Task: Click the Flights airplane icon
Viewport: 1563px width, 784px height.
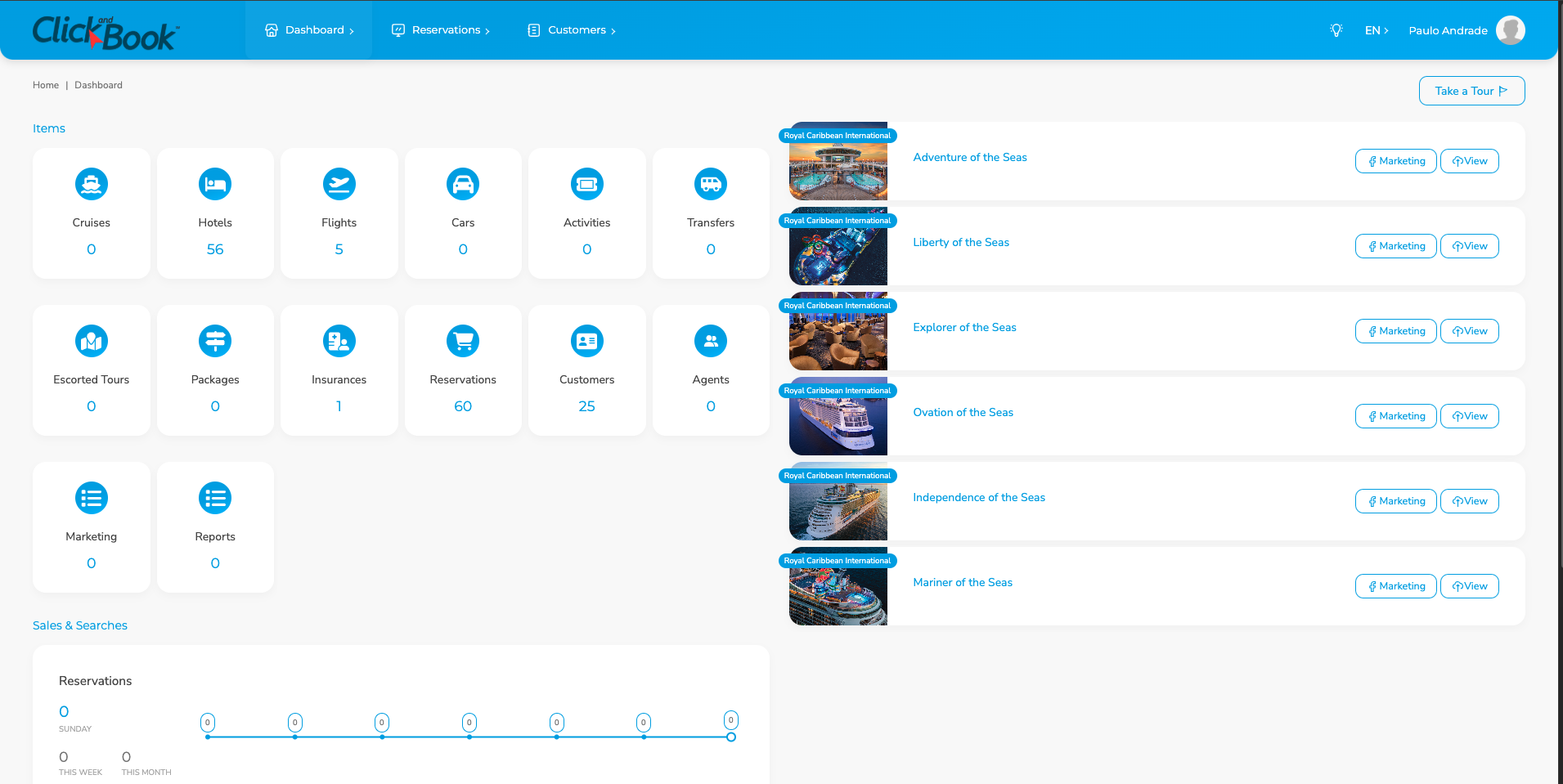Action: click(x=339, y=184)
